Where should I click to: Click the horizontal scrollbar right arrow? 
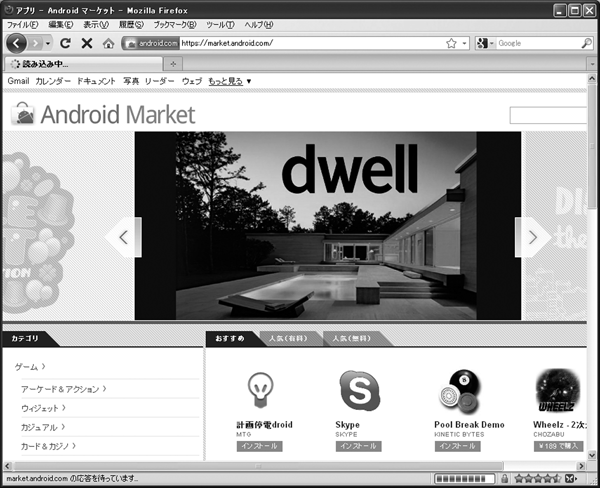(x=582, y=466)
